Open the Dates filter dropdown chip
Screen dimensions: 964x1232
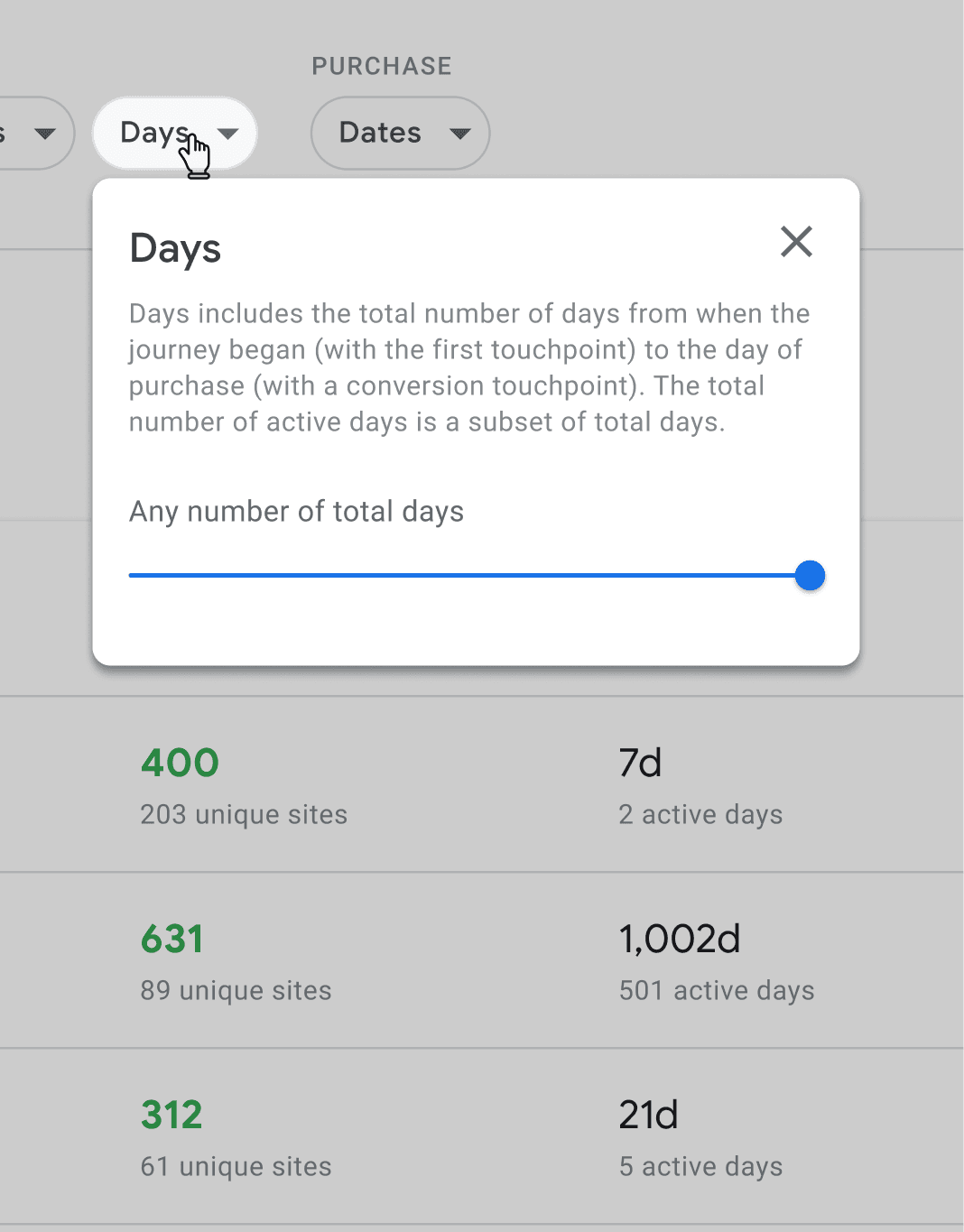coord(400,134)
